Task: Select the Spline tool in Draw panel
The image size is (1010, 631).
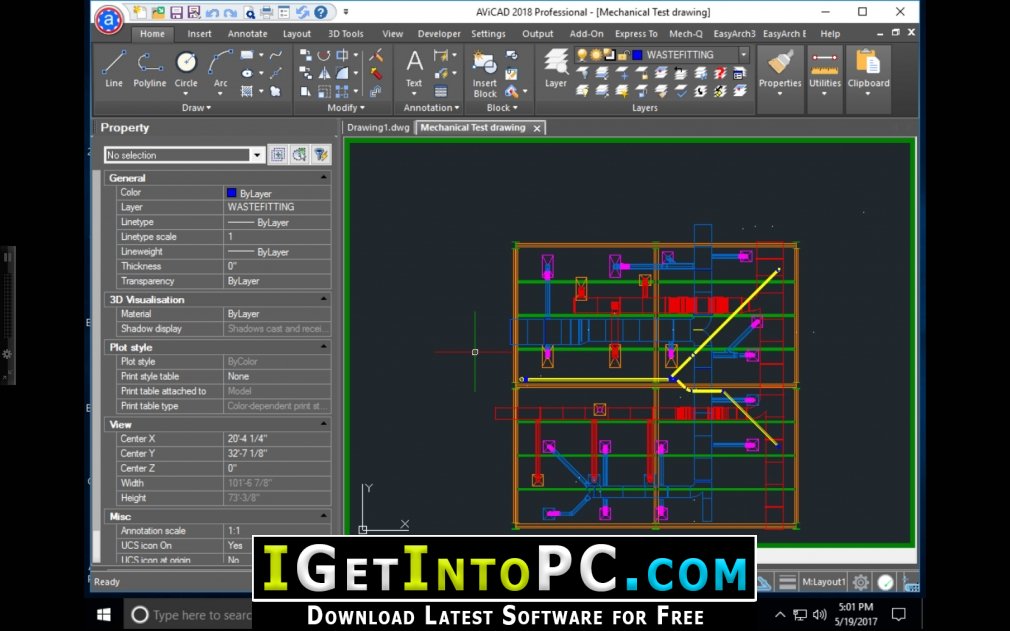Action: 276,55
